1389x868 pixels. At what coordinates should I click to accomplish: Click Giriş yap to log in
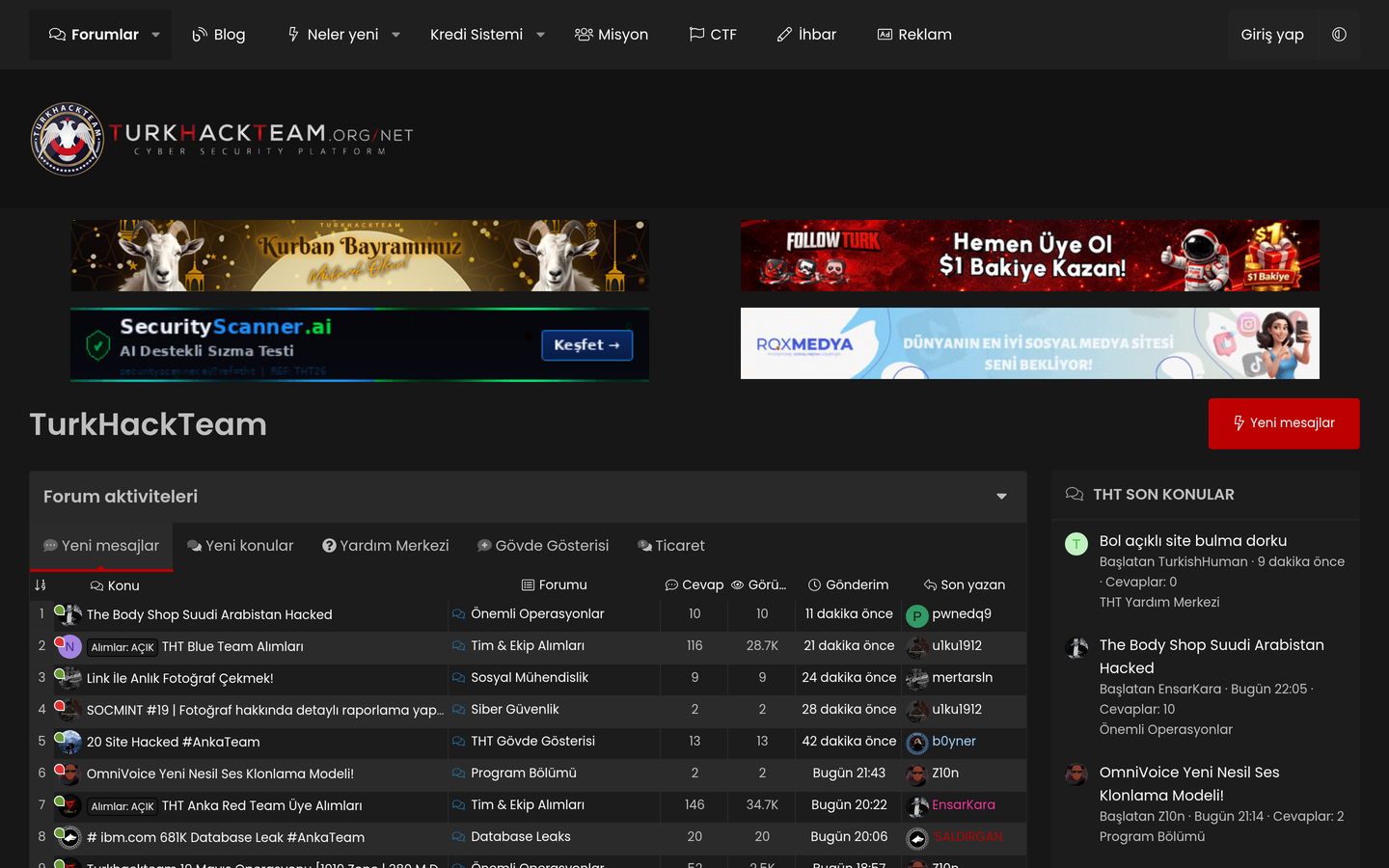click(1272, 35)
